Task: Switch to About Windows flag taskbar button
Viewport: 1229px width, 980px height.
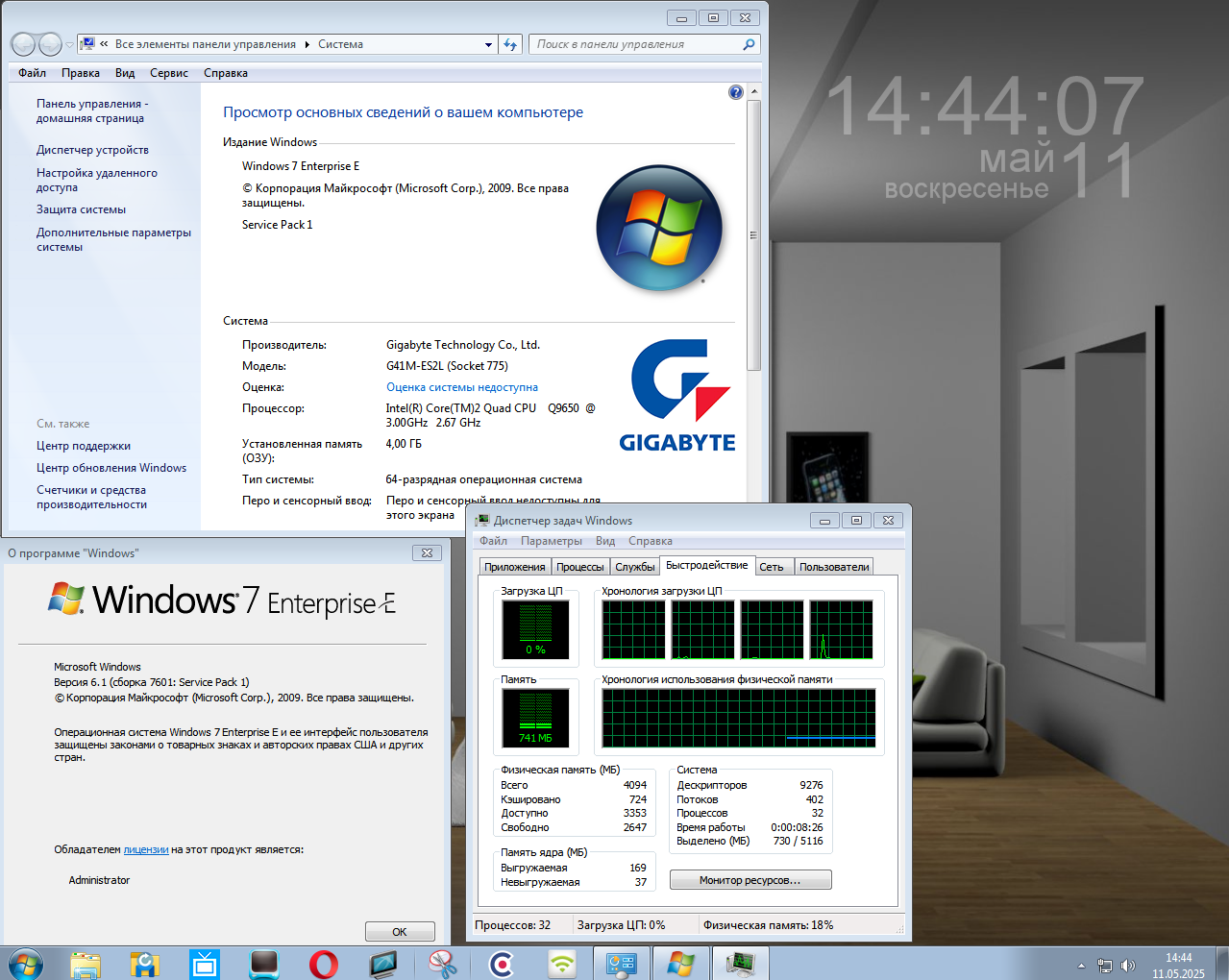Action: [x=681, y=964]
